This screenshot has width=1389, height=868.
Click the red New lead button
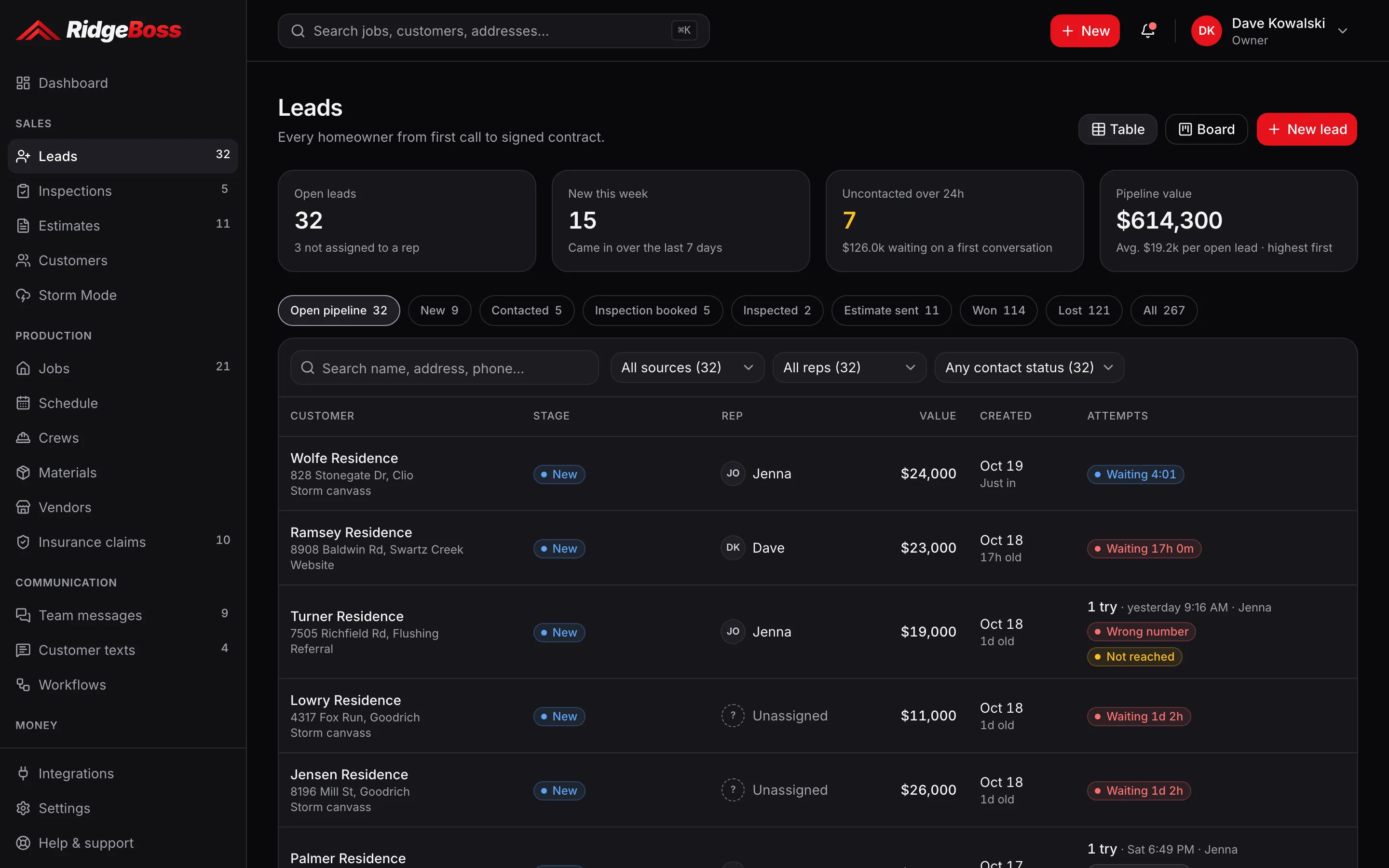tap(1307, 129)
